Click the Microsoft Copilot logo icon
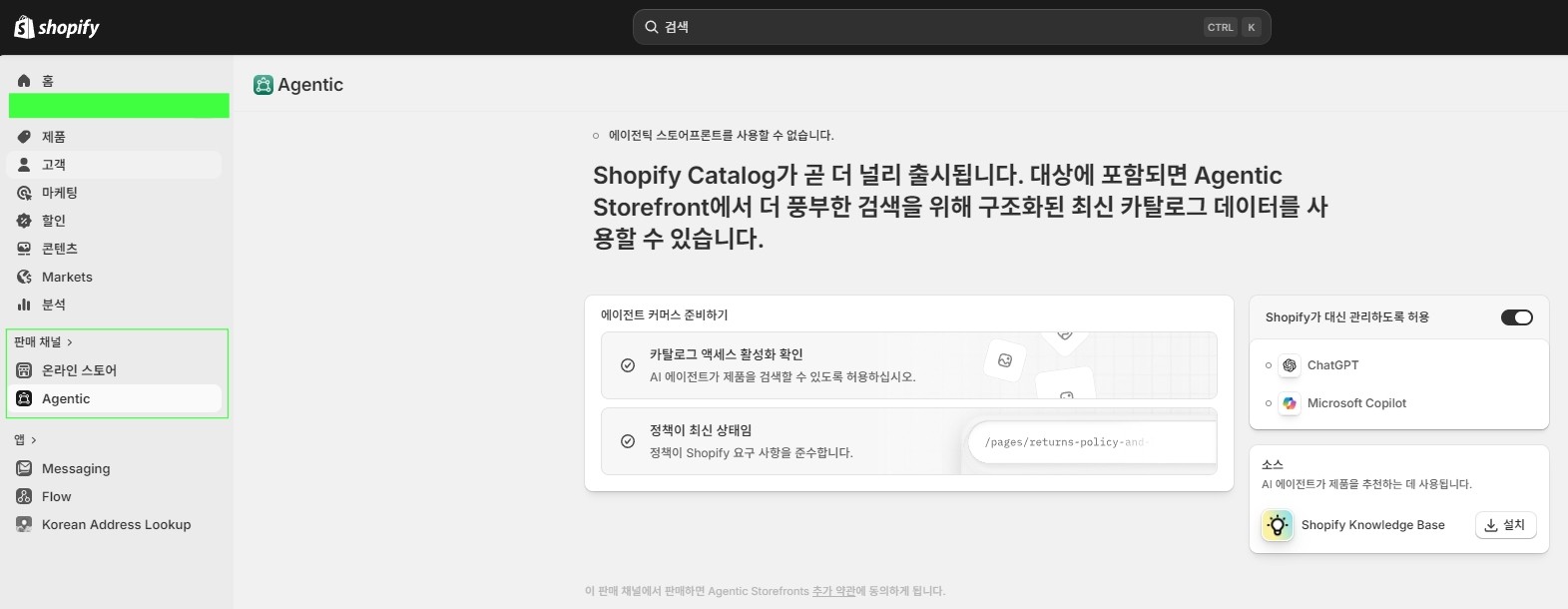1568x609 pixels. tap(1290, 403)
